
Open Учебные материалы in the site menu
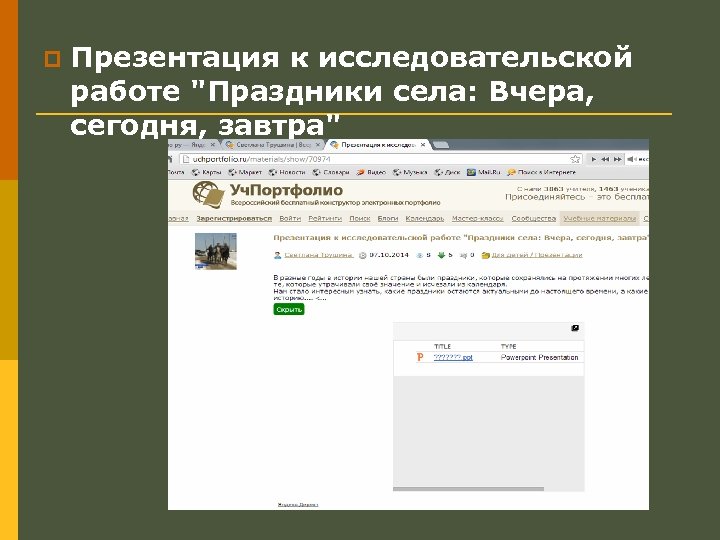tap(600, 219)
